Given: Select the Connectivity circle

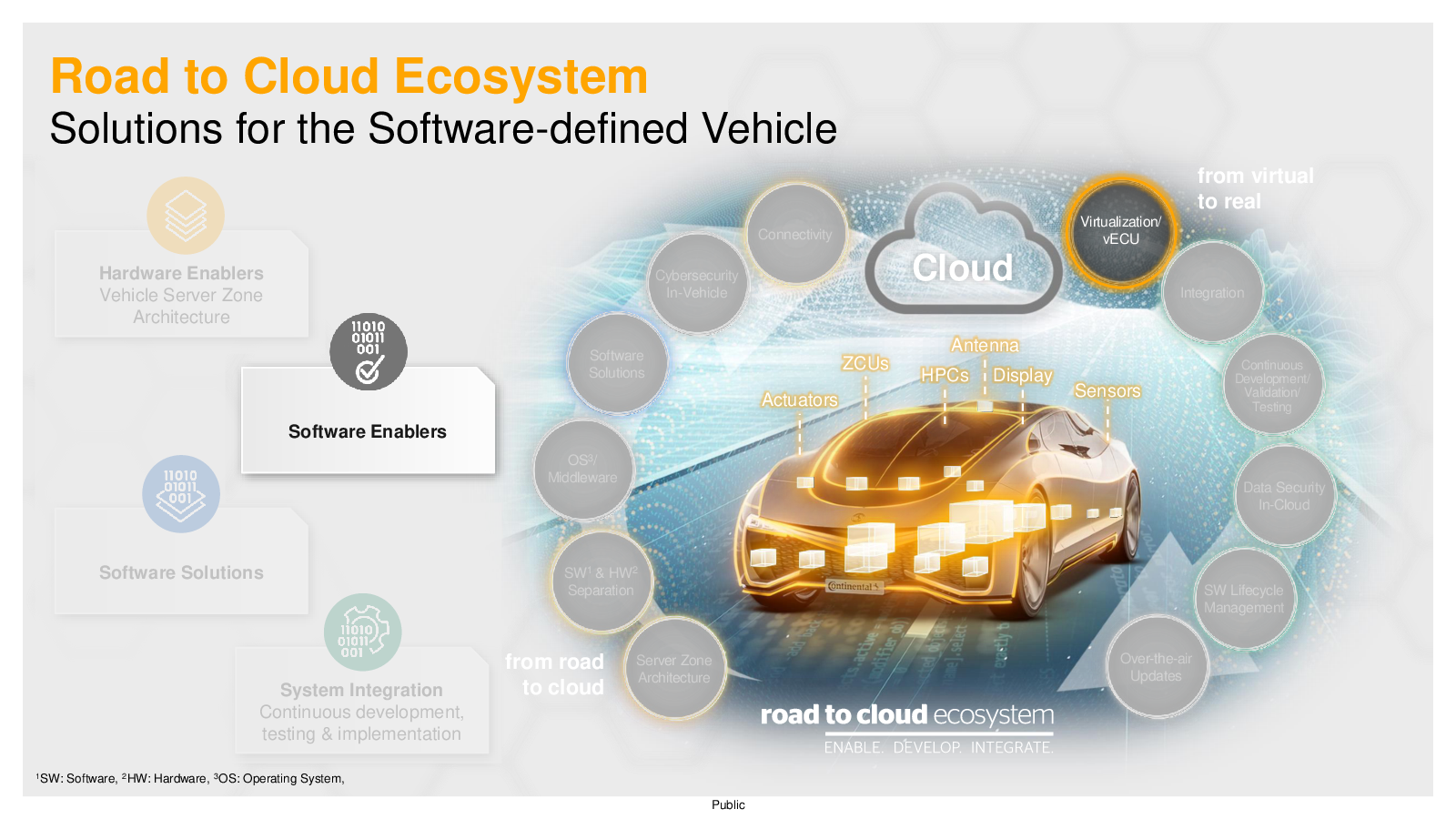Looking at the screenshot, I should 796,234.
